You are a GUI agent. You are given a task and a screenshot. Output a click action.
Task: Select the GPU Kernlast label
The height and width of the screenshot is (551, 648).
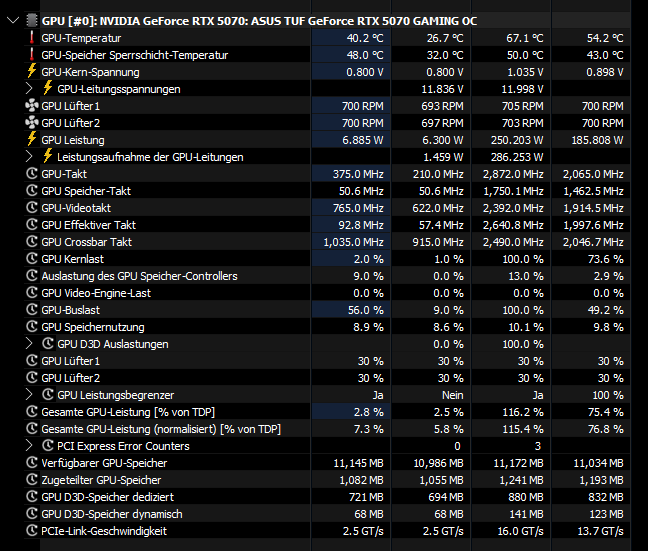(73, 259)
